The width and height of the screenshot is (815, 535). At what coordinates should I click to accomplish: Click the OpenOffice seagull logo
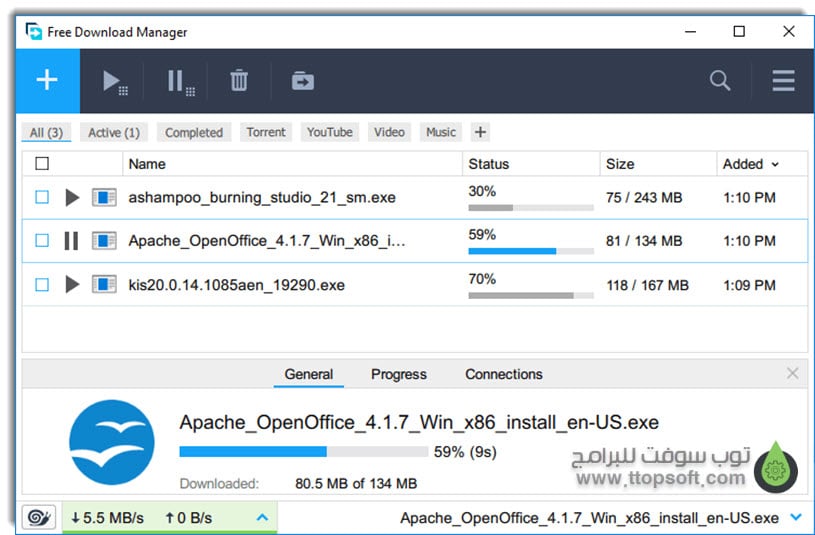(x=112, y=442)
